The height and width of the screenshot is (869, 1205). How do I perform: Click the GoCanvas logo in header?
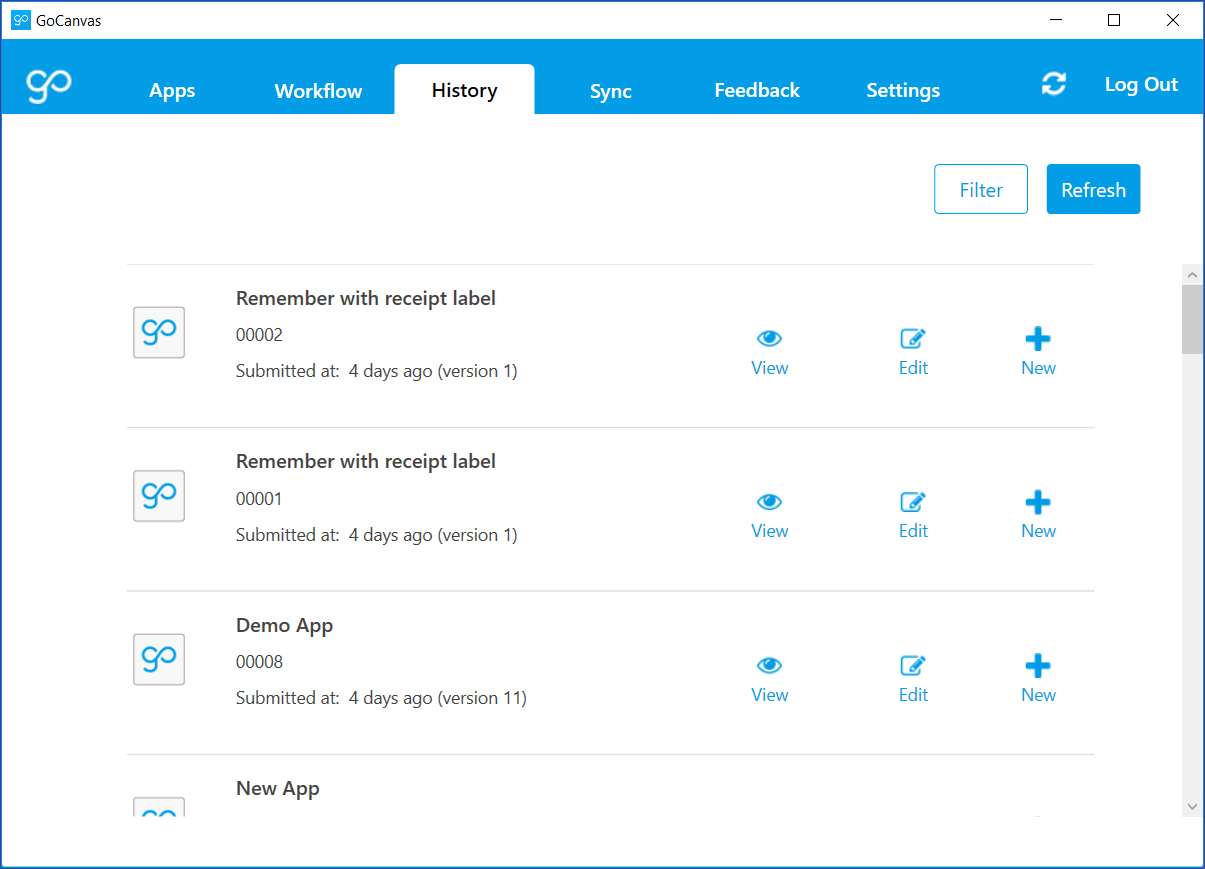(49, 86)
